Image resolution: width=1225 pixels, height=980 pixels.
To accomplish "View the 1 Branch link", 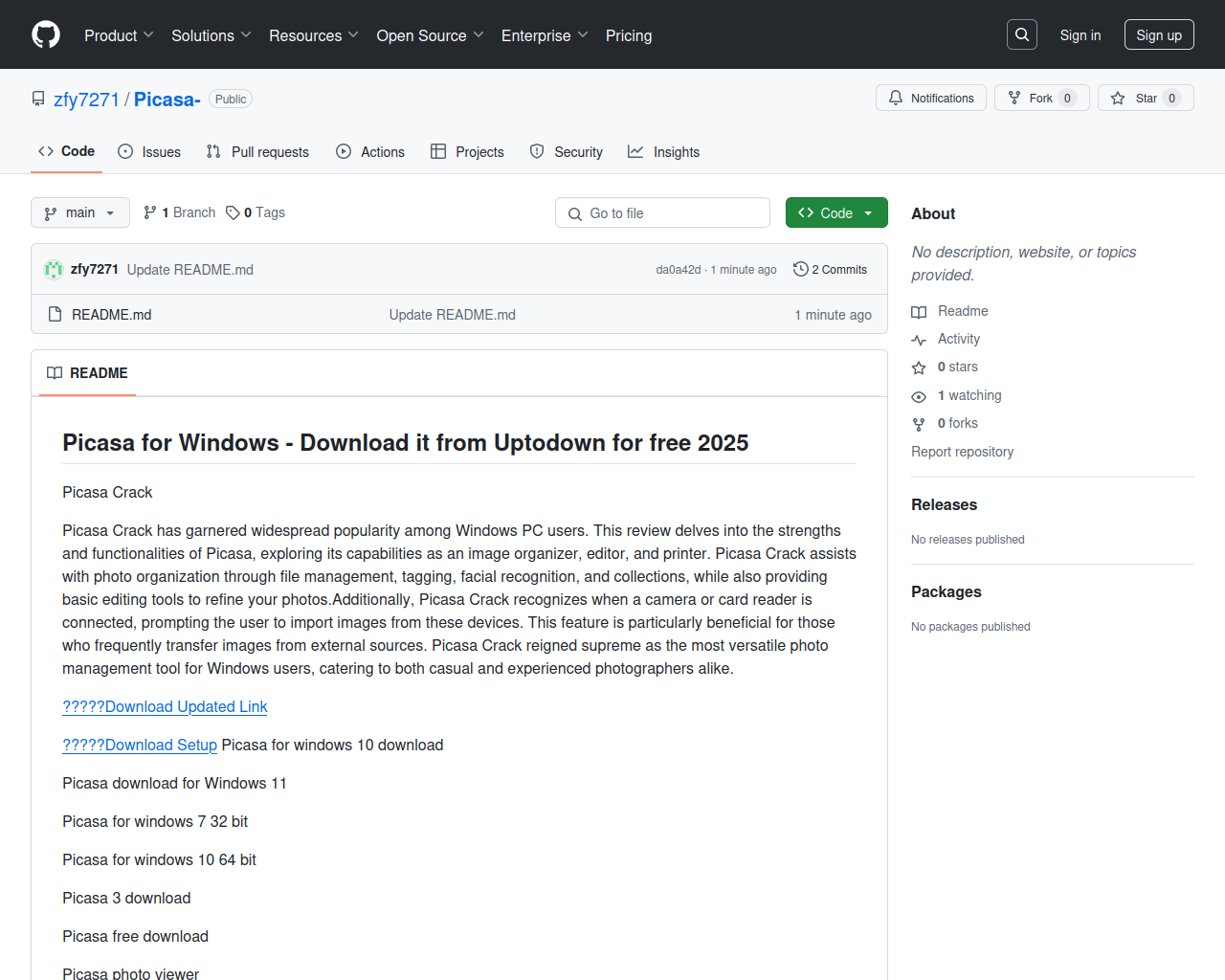I will tap(180, 212).
